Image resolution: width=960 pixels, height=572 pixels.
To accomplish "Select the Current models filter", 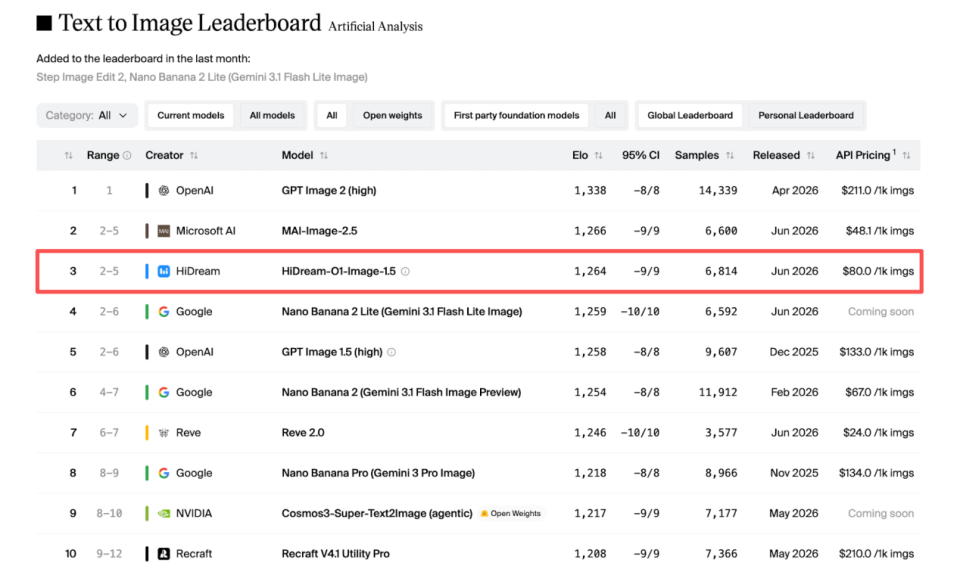I will [x=190, y=115].
